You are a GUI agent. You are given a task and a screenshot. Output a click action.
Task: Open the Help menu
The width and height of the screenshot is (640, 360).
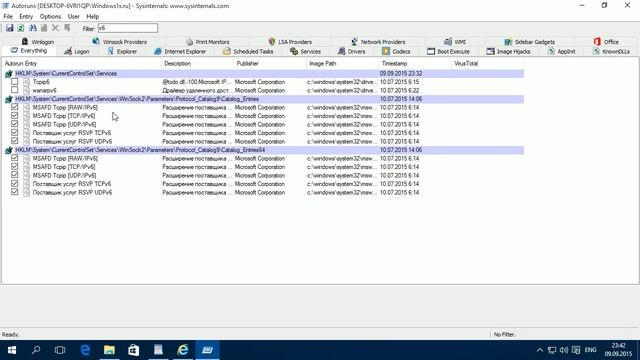click(93, 16)
